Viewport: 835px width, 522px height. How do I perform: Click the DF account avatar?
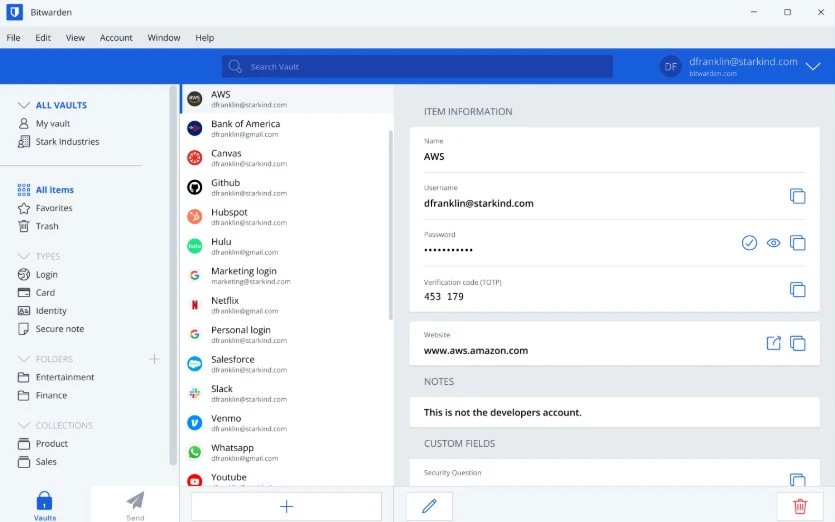point(670,67)
